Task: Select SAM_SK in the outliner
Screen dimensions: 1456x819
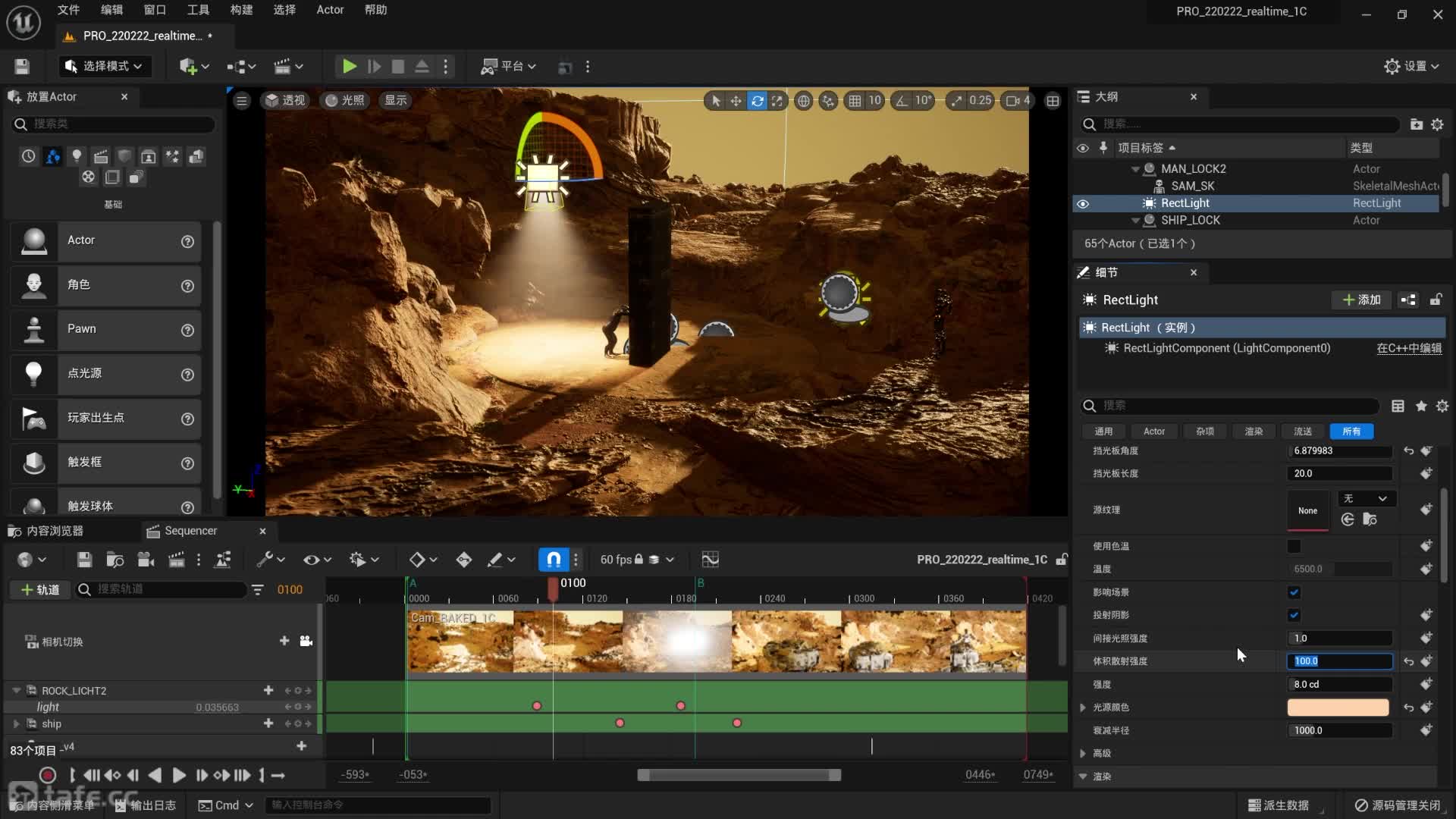Action: (1192, 186)
